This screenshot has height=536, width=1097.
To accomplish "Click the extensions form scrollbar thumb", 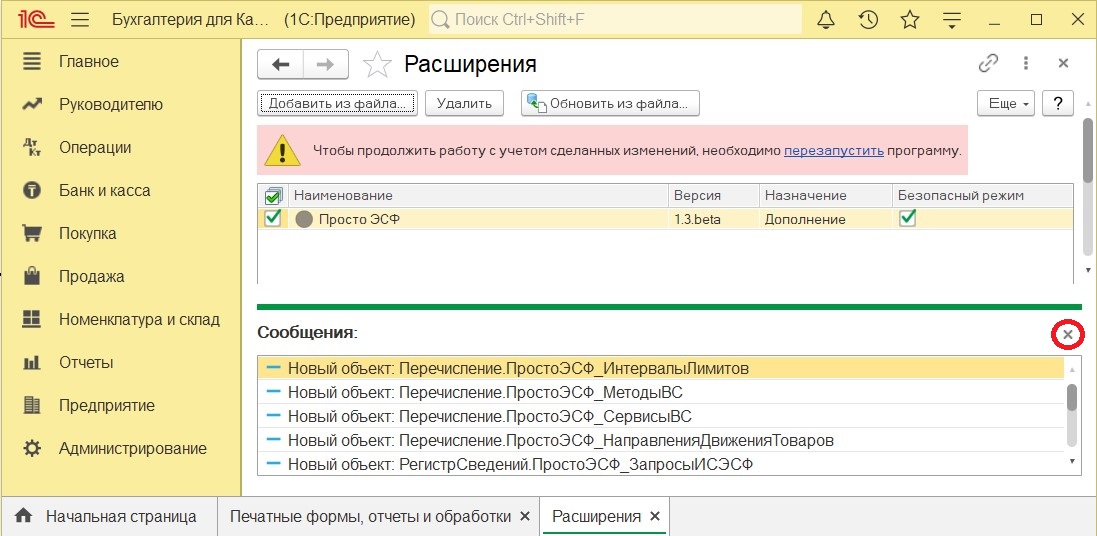I will point(1087,150).
